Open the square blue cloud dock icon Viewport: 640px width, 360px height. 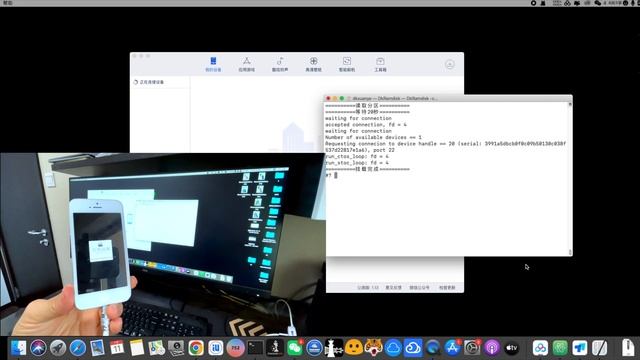coord(413,348)
